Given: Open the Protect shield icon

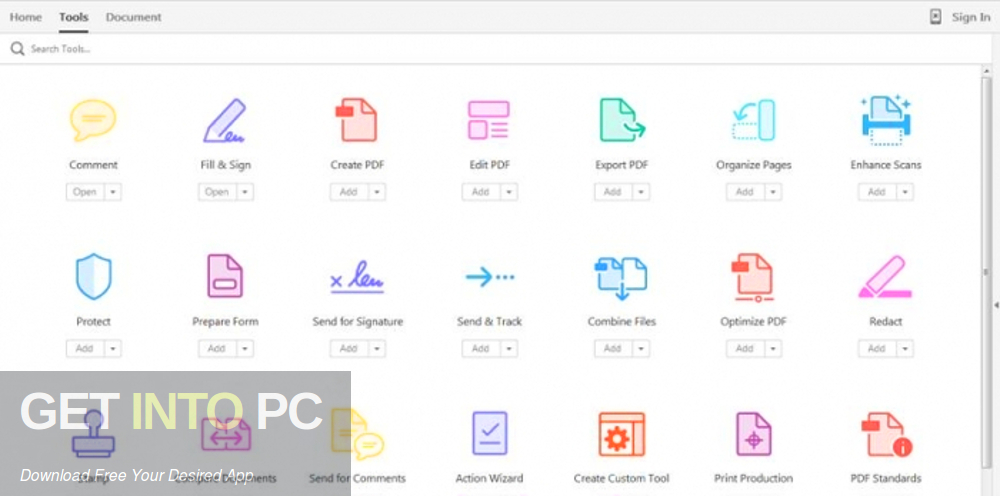Looking at the screenshot, I should click(93, 276).
